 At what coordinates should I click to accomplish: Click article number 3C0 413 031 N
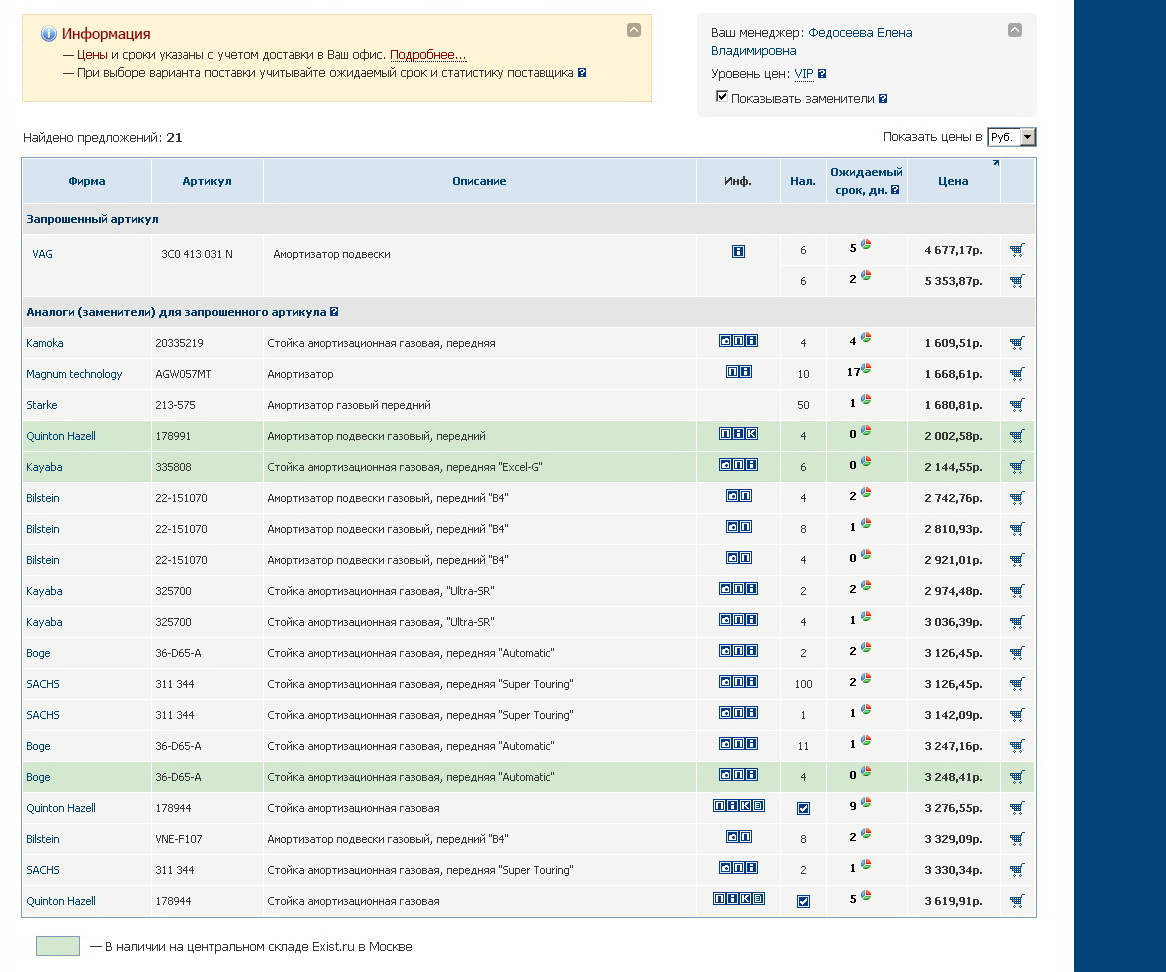(x=197, y=254)
